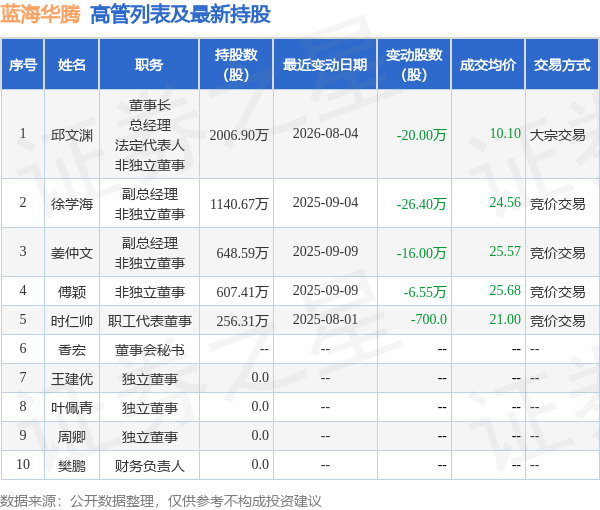
Task: Click the date 2026-08-04
Action: tap(325, 134)
